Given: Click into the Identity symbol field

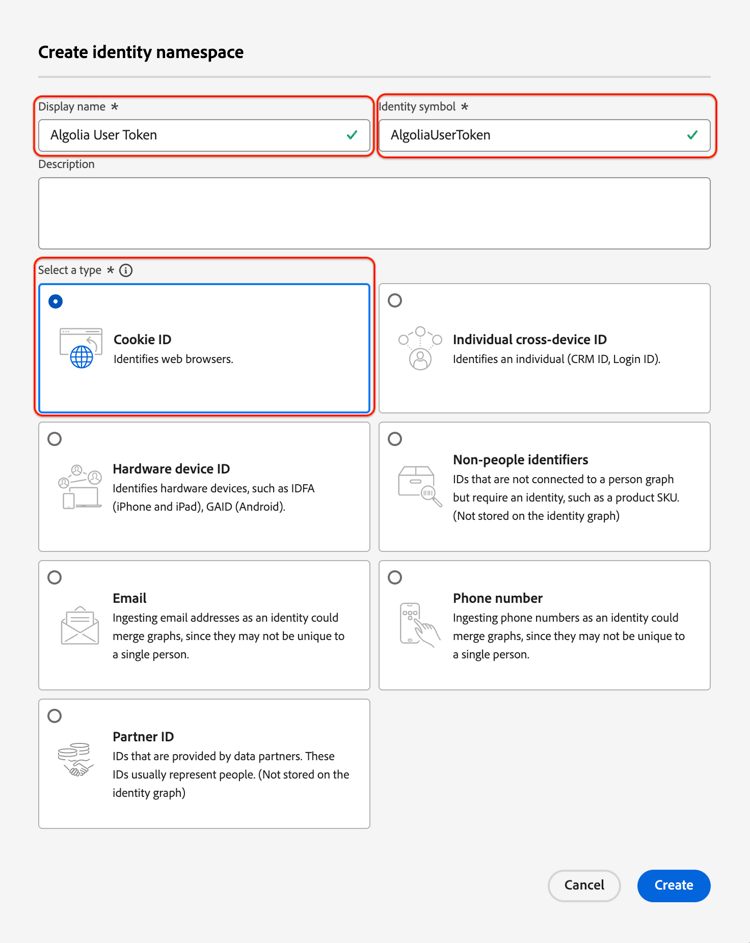Looking at the screenshot, I should [530, 135].
